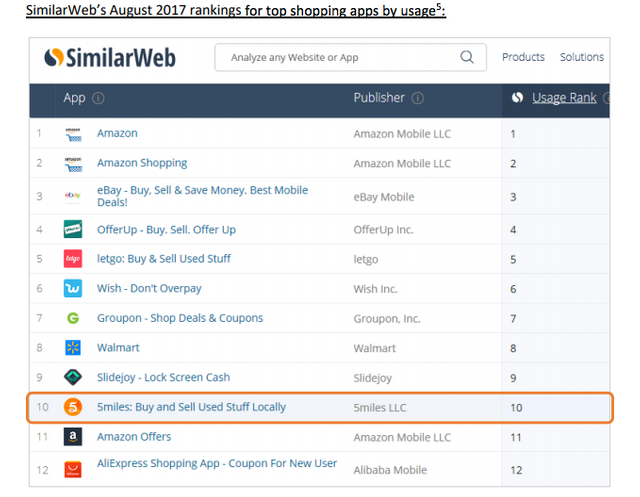Click the Wish app icon
This screenshot has width=640, height=497.
[x=72, y=288]
